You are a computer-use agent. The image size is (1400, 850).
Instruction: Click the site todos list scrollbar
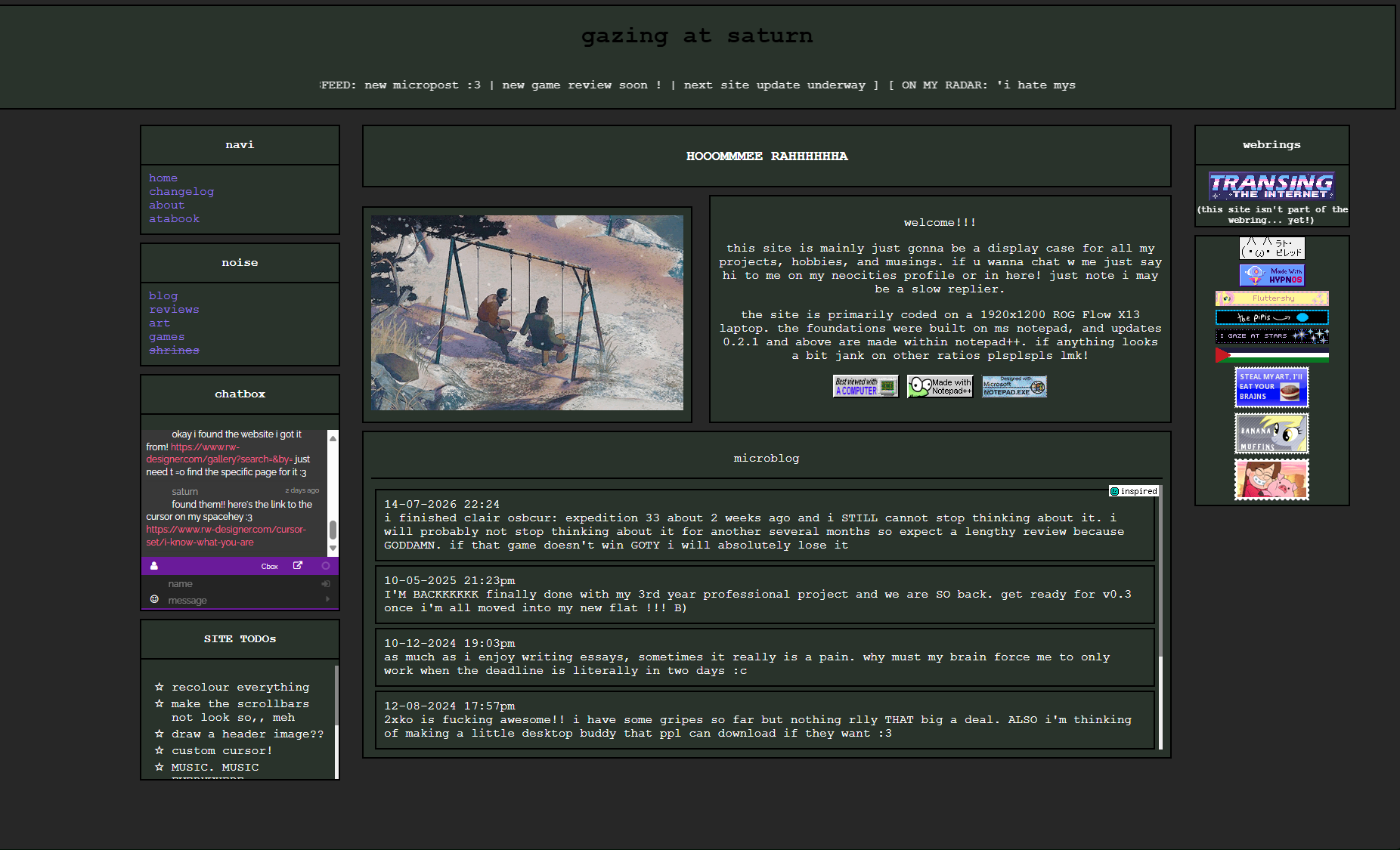click(336, 722)
